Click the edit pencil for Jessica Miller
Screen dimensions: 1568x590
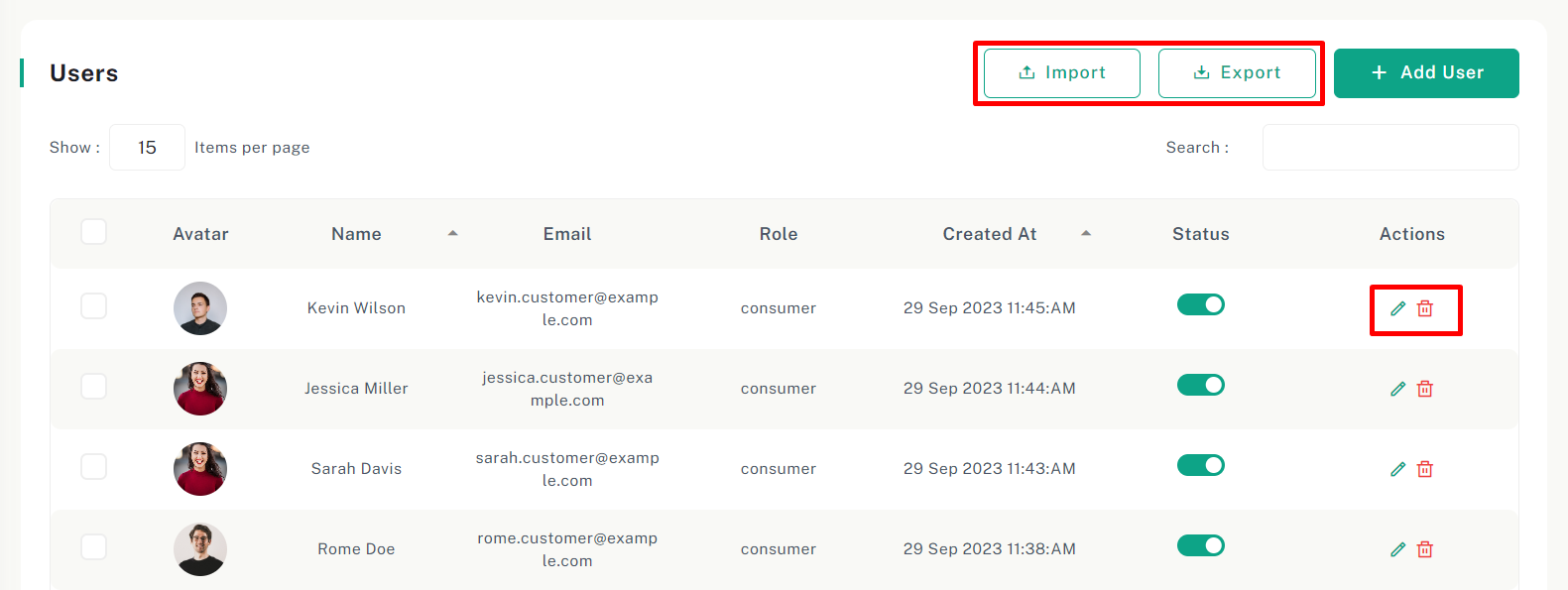1397,389
